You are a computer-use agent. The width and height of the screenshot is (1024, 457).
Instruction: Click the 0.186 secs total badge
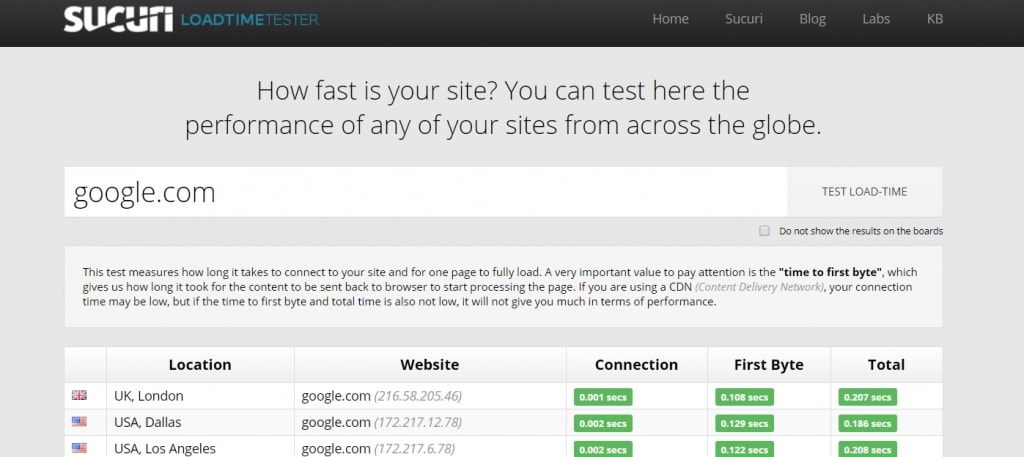coord(867,423)
